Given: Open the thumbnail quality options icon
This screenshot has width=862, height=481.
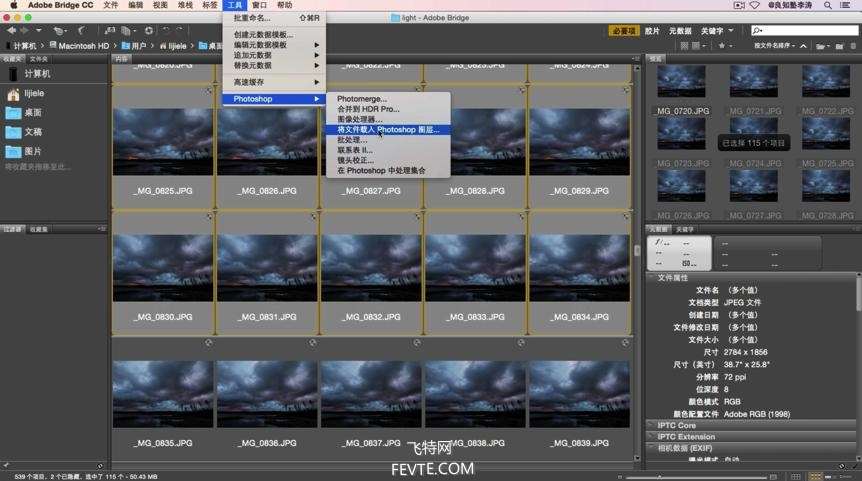Looking at the screenshot, I should 699,46.
